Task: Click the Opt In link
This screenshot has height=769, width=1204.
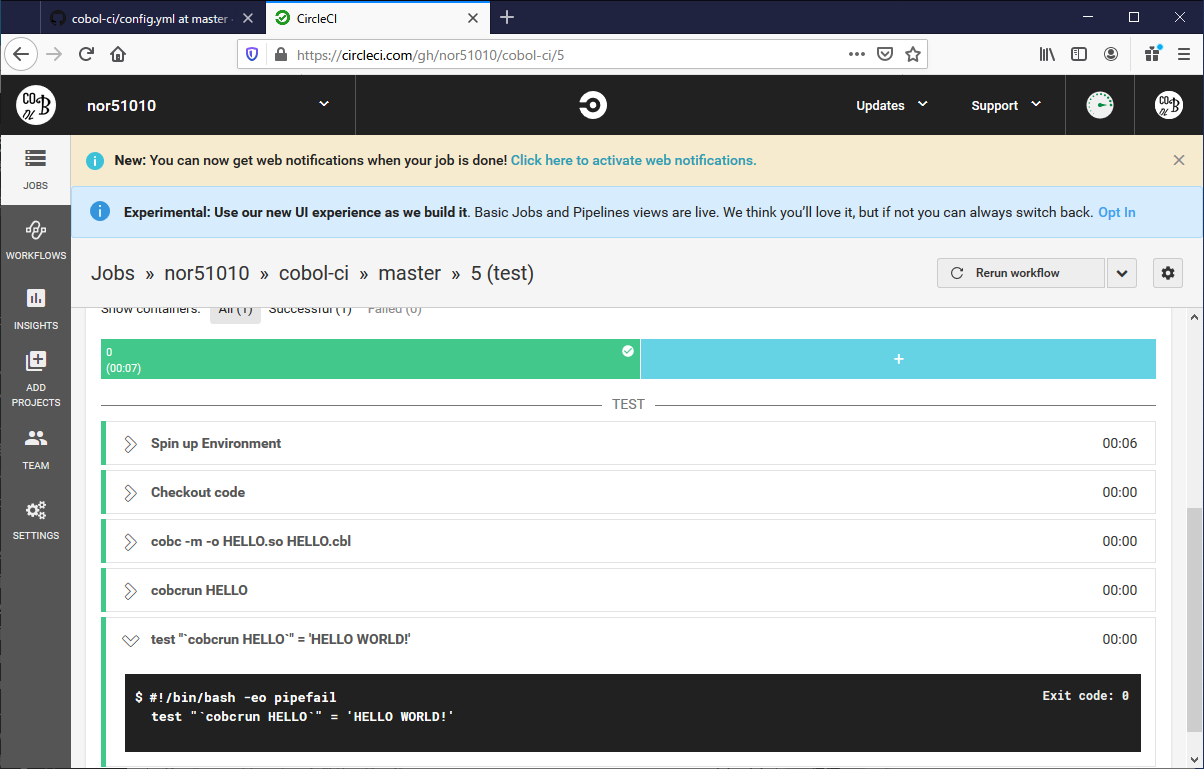Action: coord(1116,212)
